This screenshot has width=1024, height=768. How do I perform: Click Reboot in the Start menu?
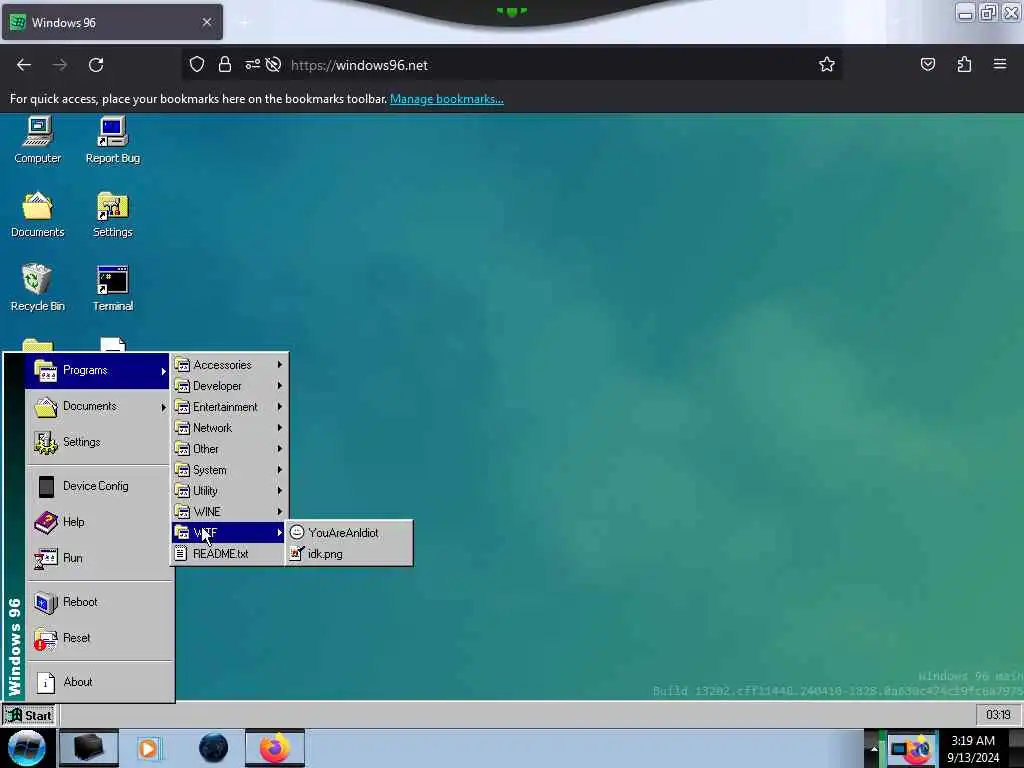[97, 602]
